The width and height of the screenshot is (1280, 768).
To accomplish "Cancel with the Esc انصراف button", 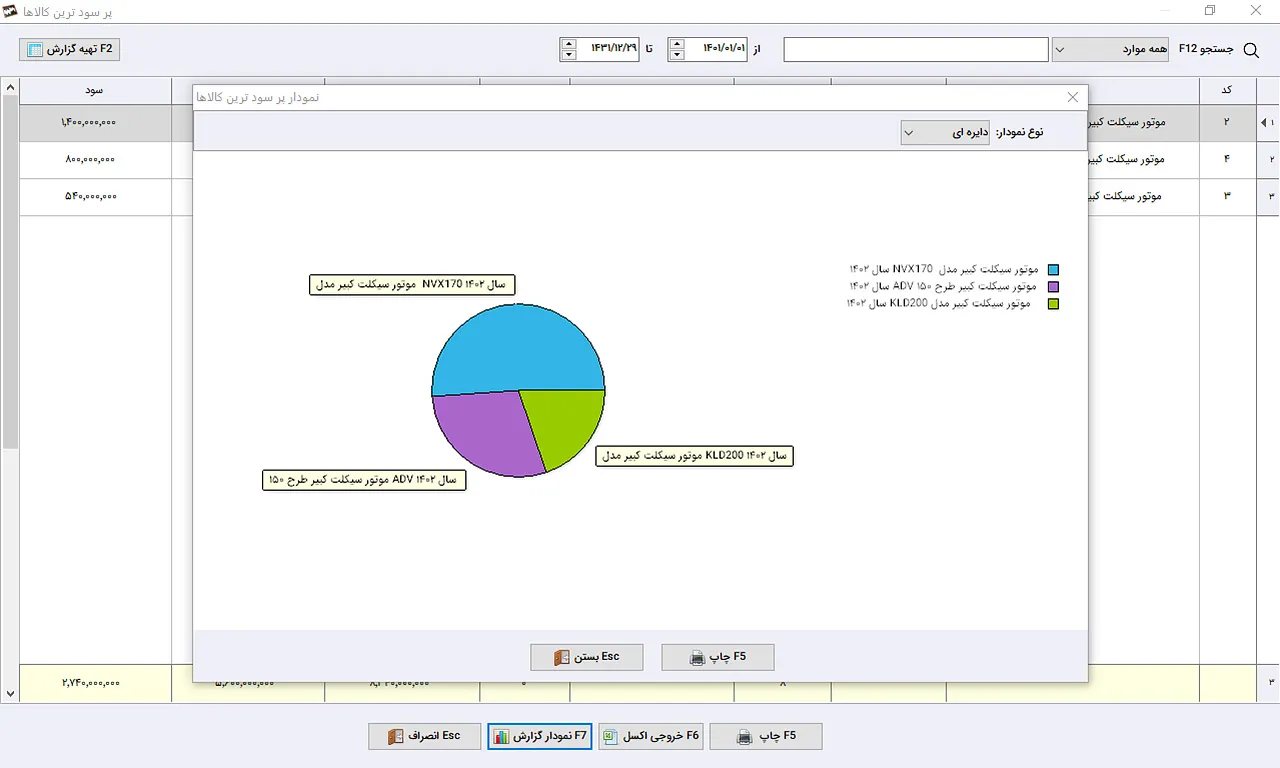I will 425,736.
